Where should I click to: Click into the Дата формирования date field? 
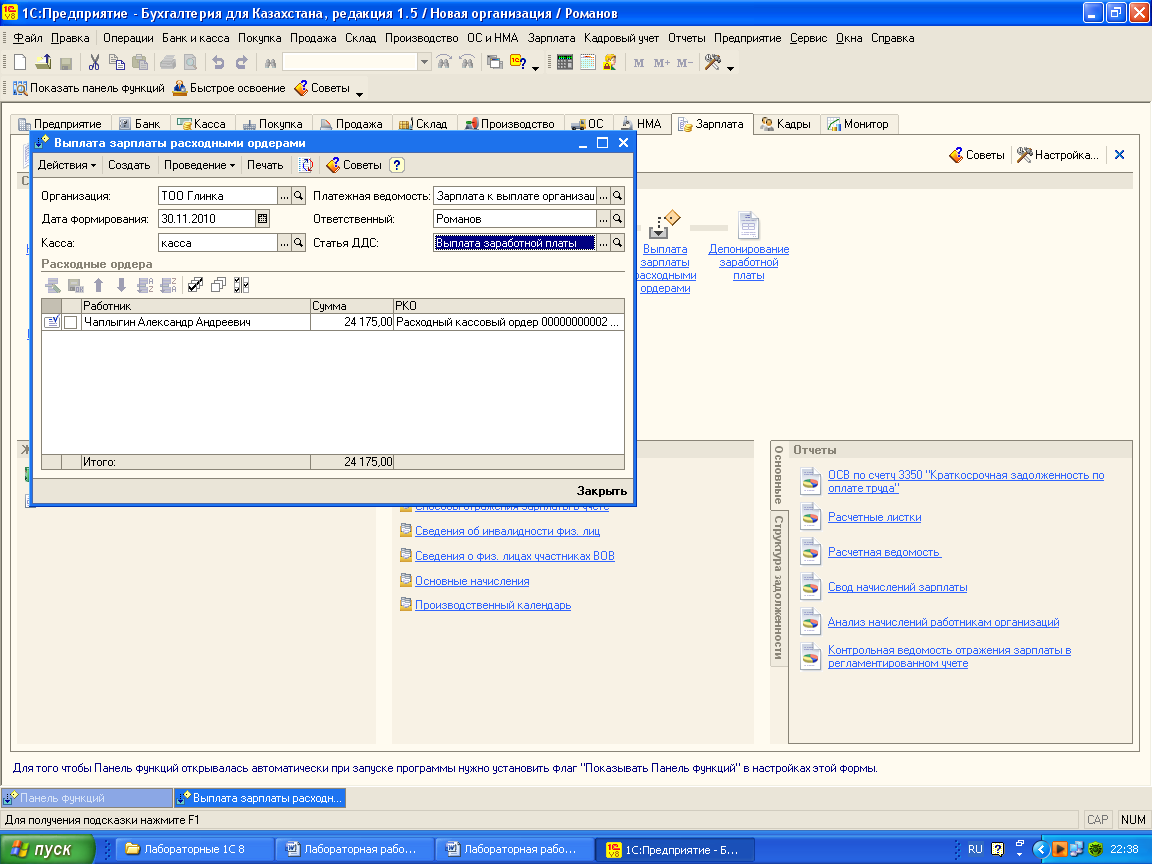pos(206,219)
